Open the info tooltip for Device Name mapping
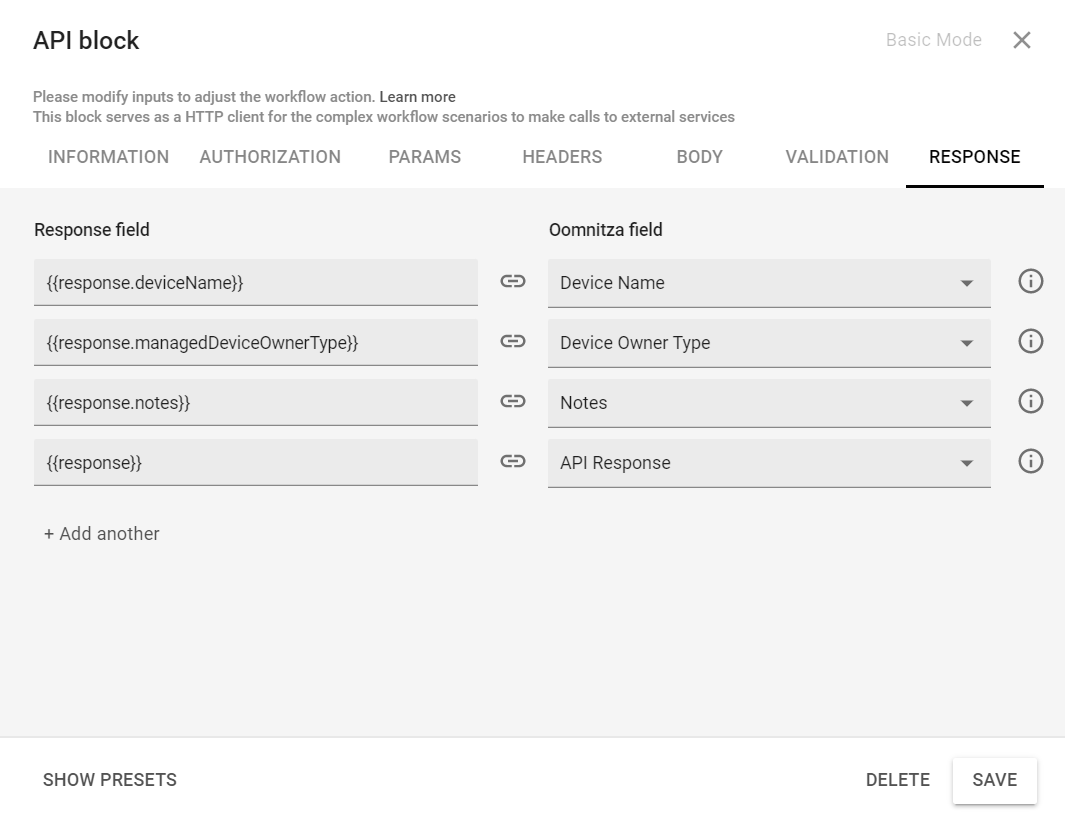The width and height of the screenshot is (1065, 824). (1030, 281)
